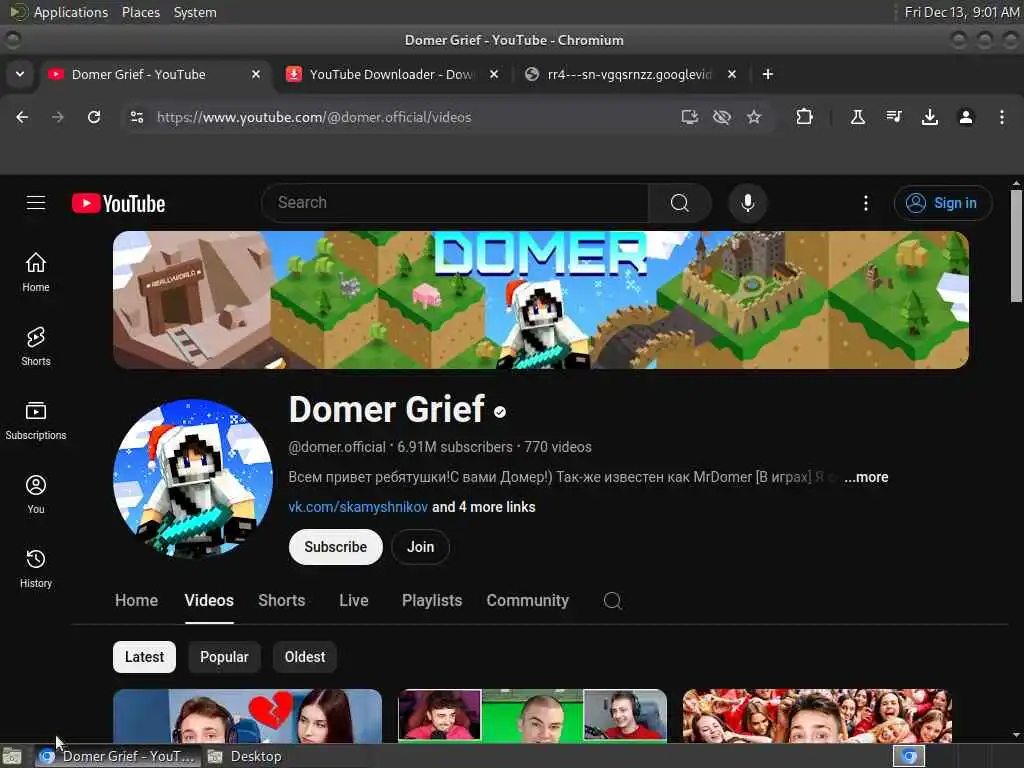
Task: Select the channel Videos tab
Action: (x=209, y=600)
